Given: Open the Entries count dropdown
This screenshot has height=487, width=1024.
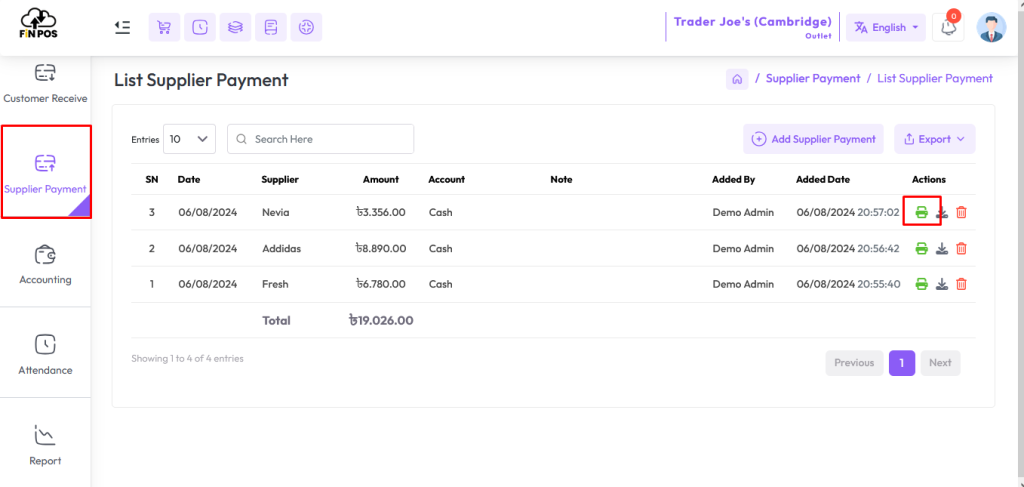Looking at the screenshot, I should pyautogui.click(x=189, y=139).
